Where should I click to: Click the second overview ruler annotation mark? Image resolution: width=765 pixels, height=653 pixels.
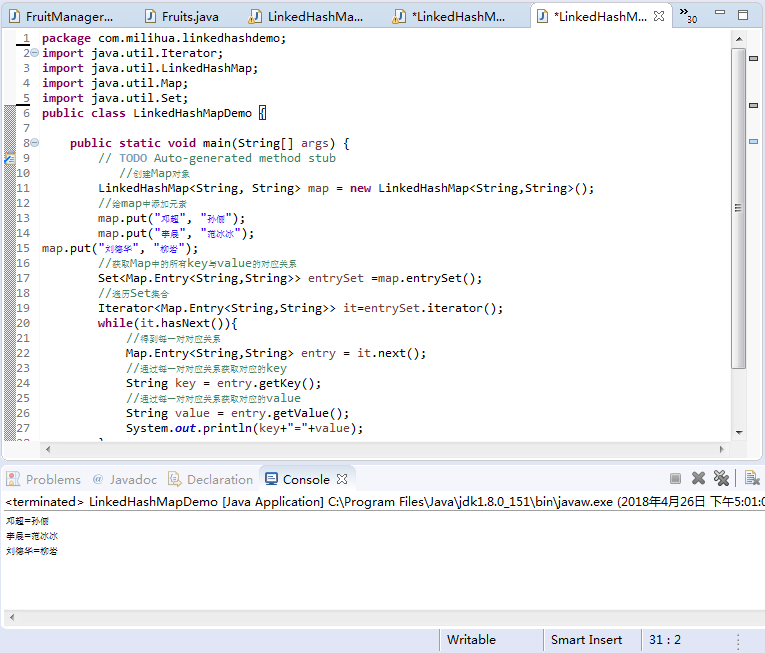pos(753,105)
